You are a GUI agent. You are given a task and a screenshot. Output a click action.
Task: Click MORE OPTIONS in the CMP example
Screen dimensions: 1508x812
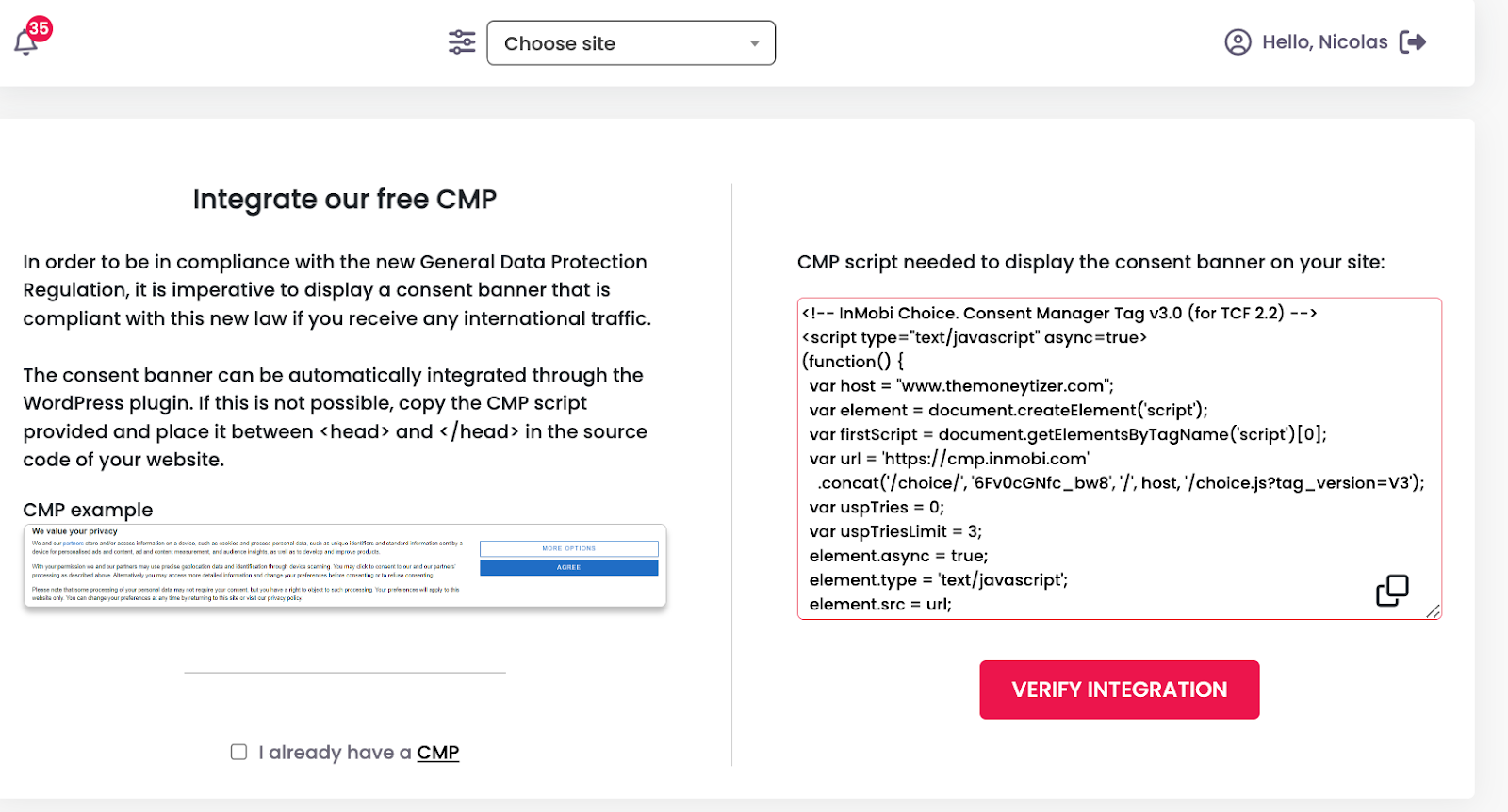[x=568, y=548]
